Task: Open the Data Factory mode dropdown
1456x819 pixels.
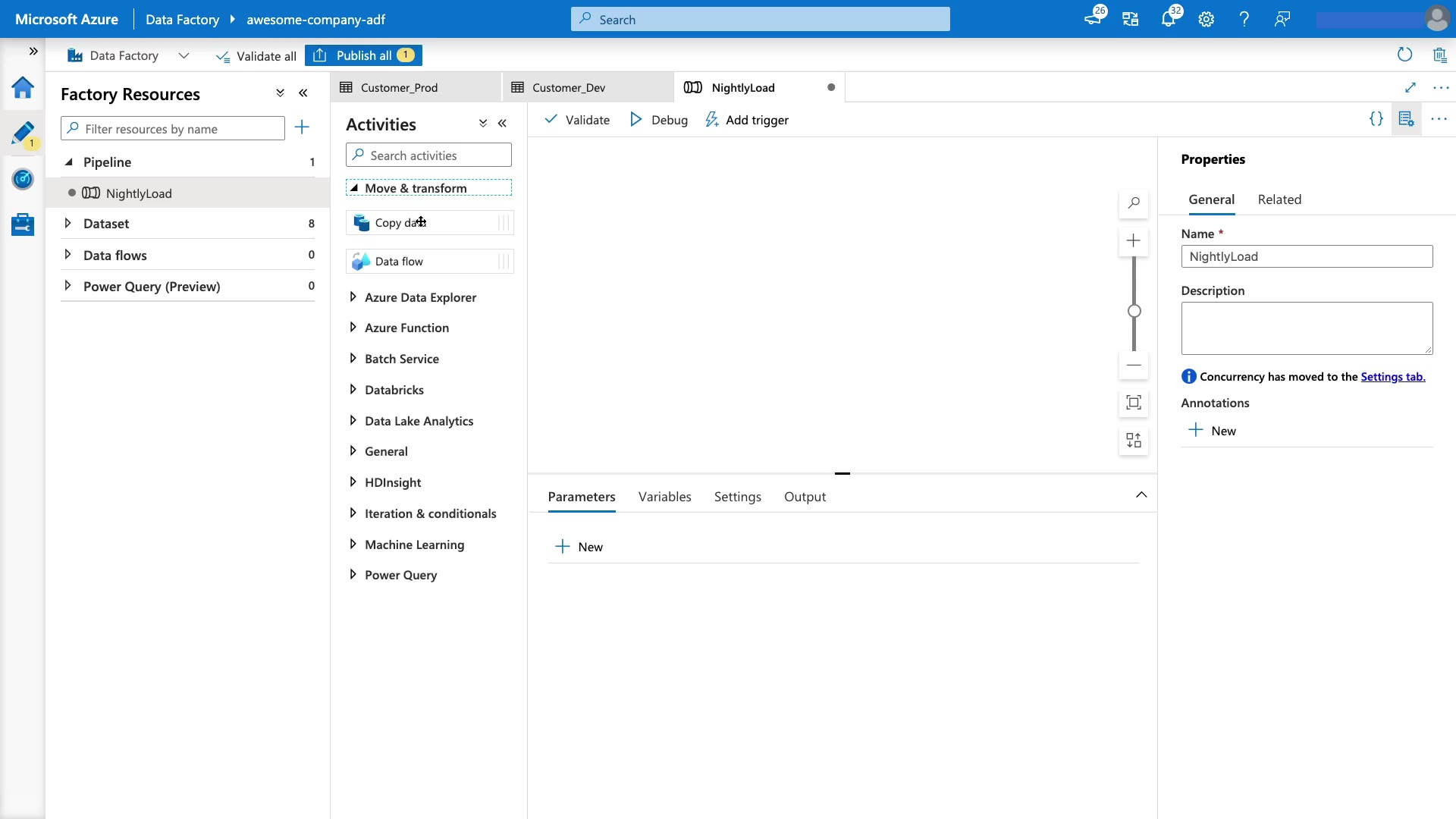Action: pyautogui.click(x=184, y=55)
